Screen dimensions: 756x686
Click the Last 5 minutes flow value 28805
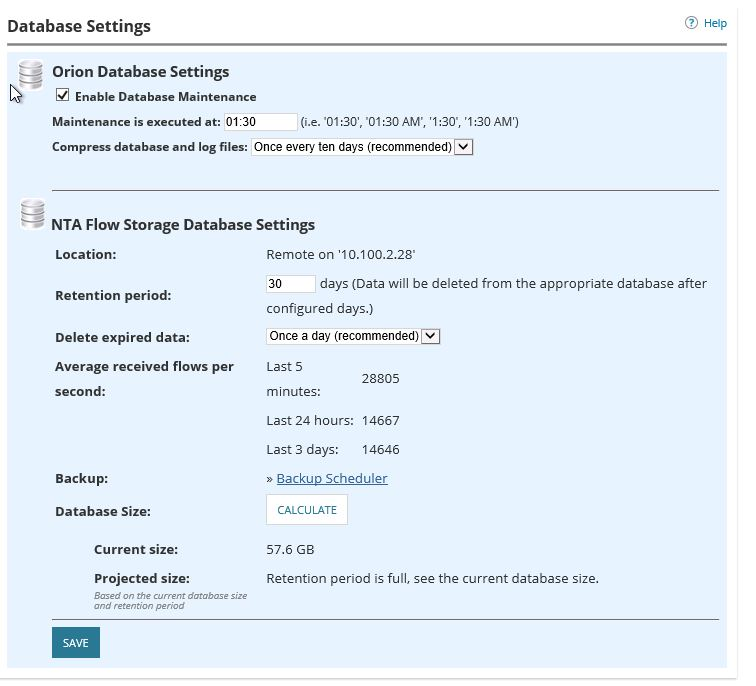(x=380, y=379)
